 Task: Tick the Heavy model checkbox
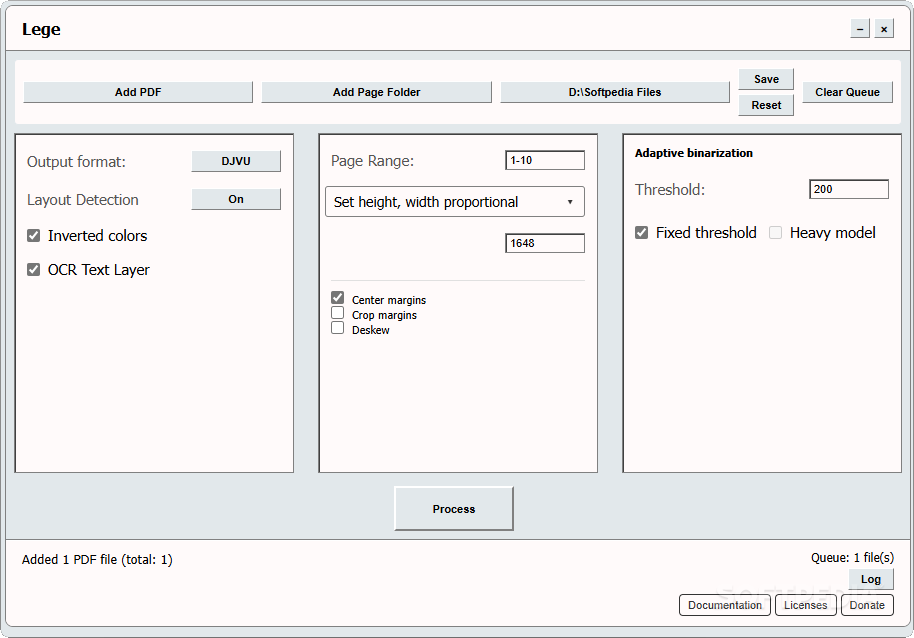775,233
